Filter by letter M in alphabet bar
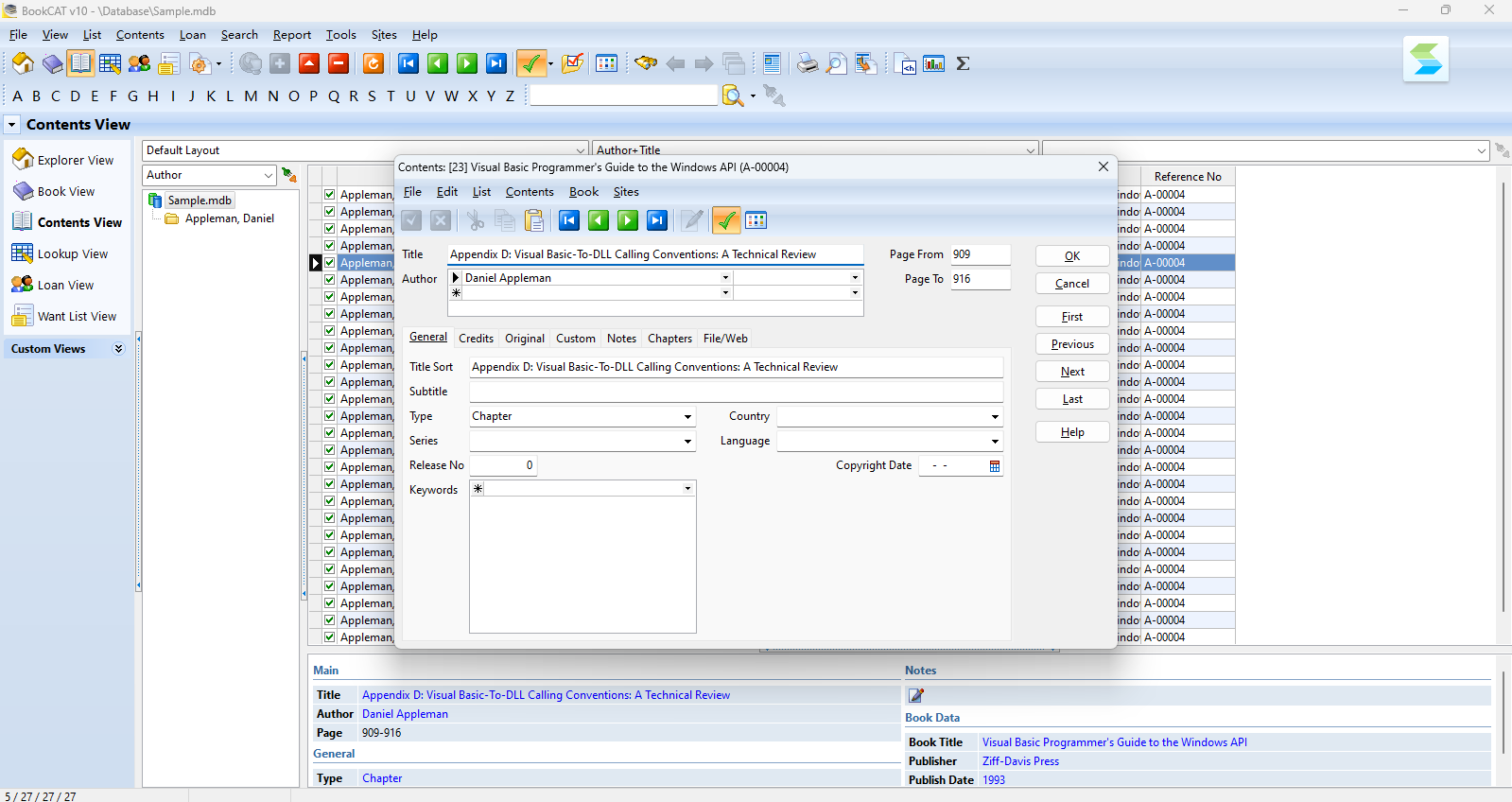Image resolution: width=1512 pixels, height=802 pixels. [x=251, y=96]
